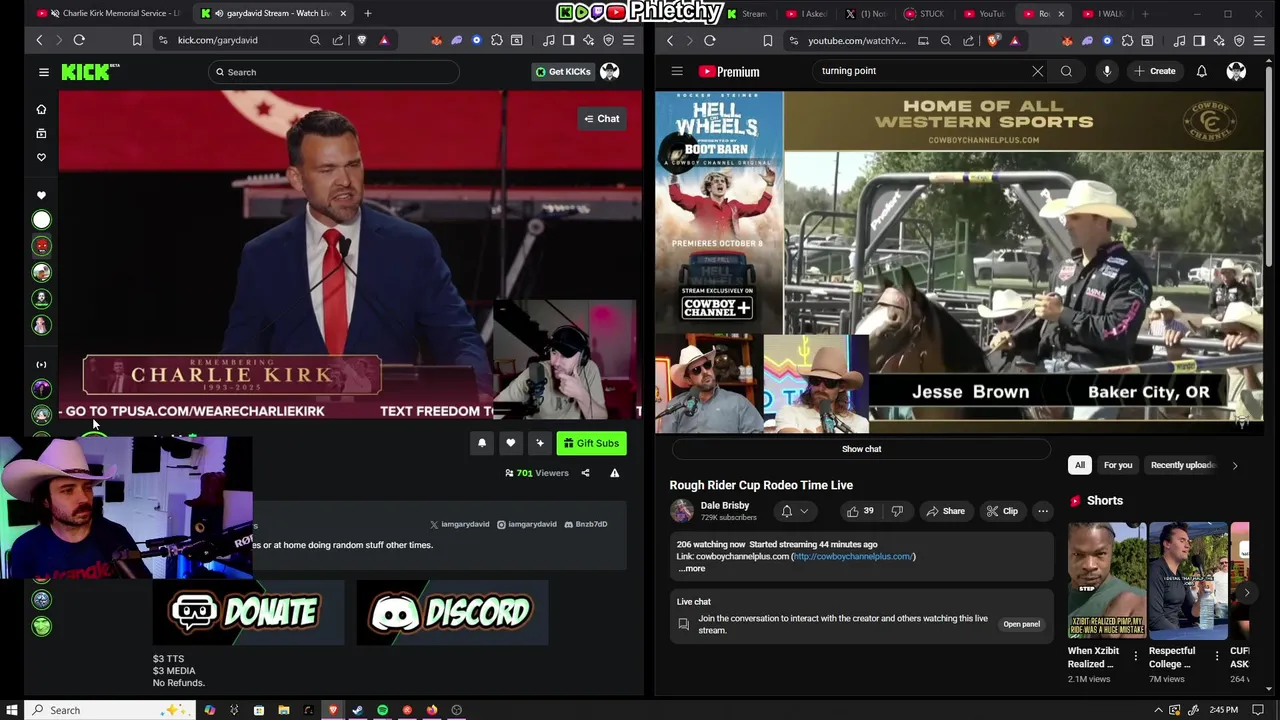1280x720 pixels.
Task: Switch to Charlie Kirk Memorial Service tab
Action: [x=110, y=13]
